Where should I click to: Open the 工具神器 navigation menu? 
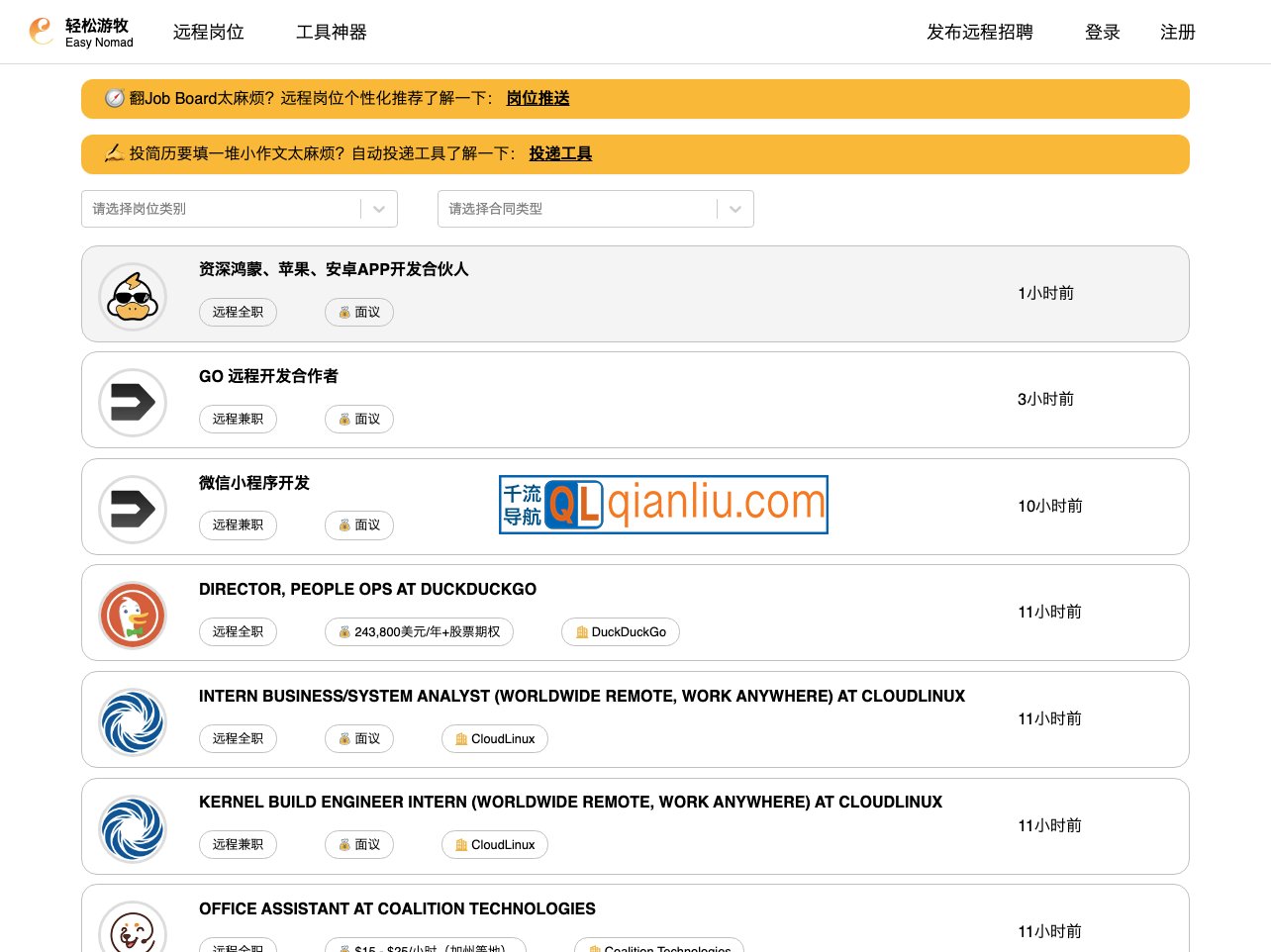click(331, 32)
